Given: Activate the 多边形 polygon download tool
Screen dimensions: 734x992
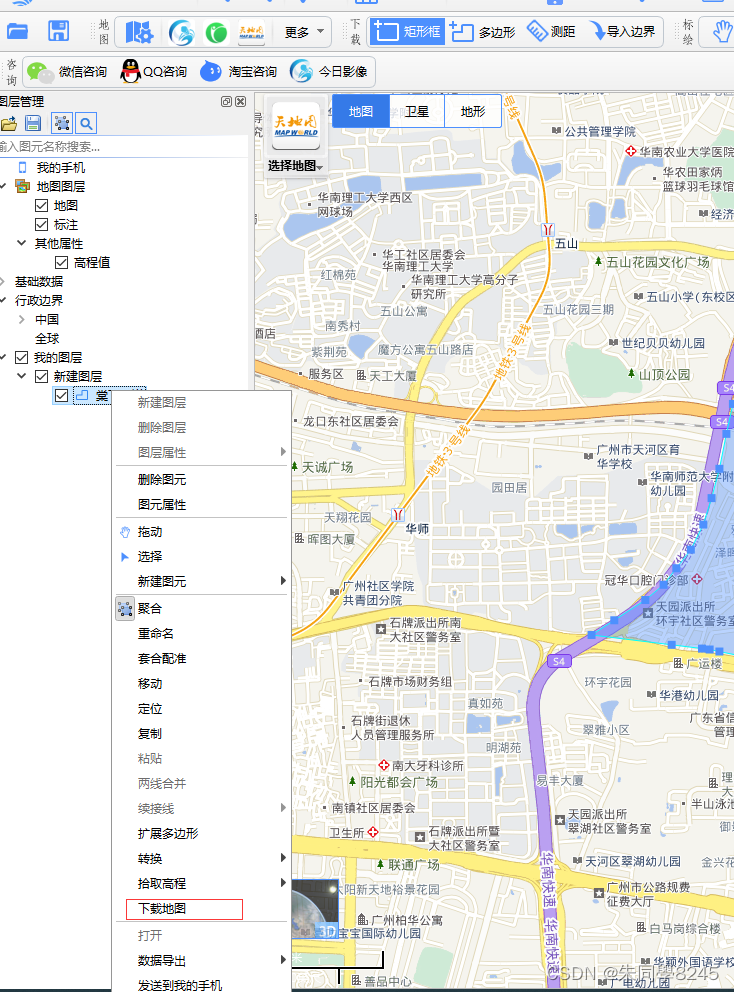Looking at the screenshot, I should pos(482,32).
